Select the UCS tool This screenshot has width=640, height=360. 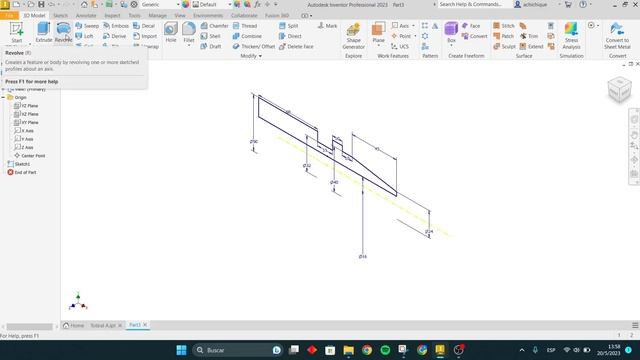point(400,47)
